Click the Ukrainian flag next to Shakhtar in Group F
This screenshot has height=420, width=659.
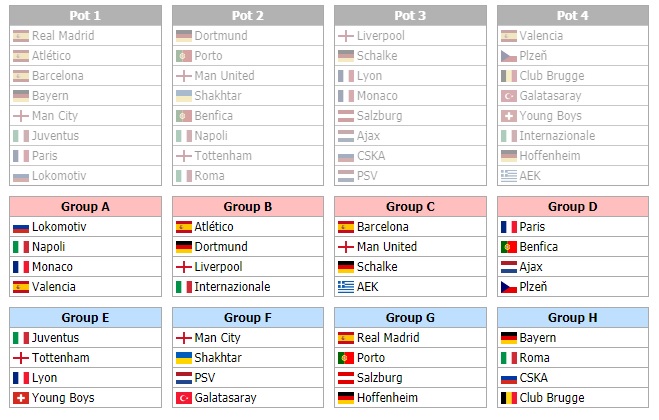pos(184,358)
